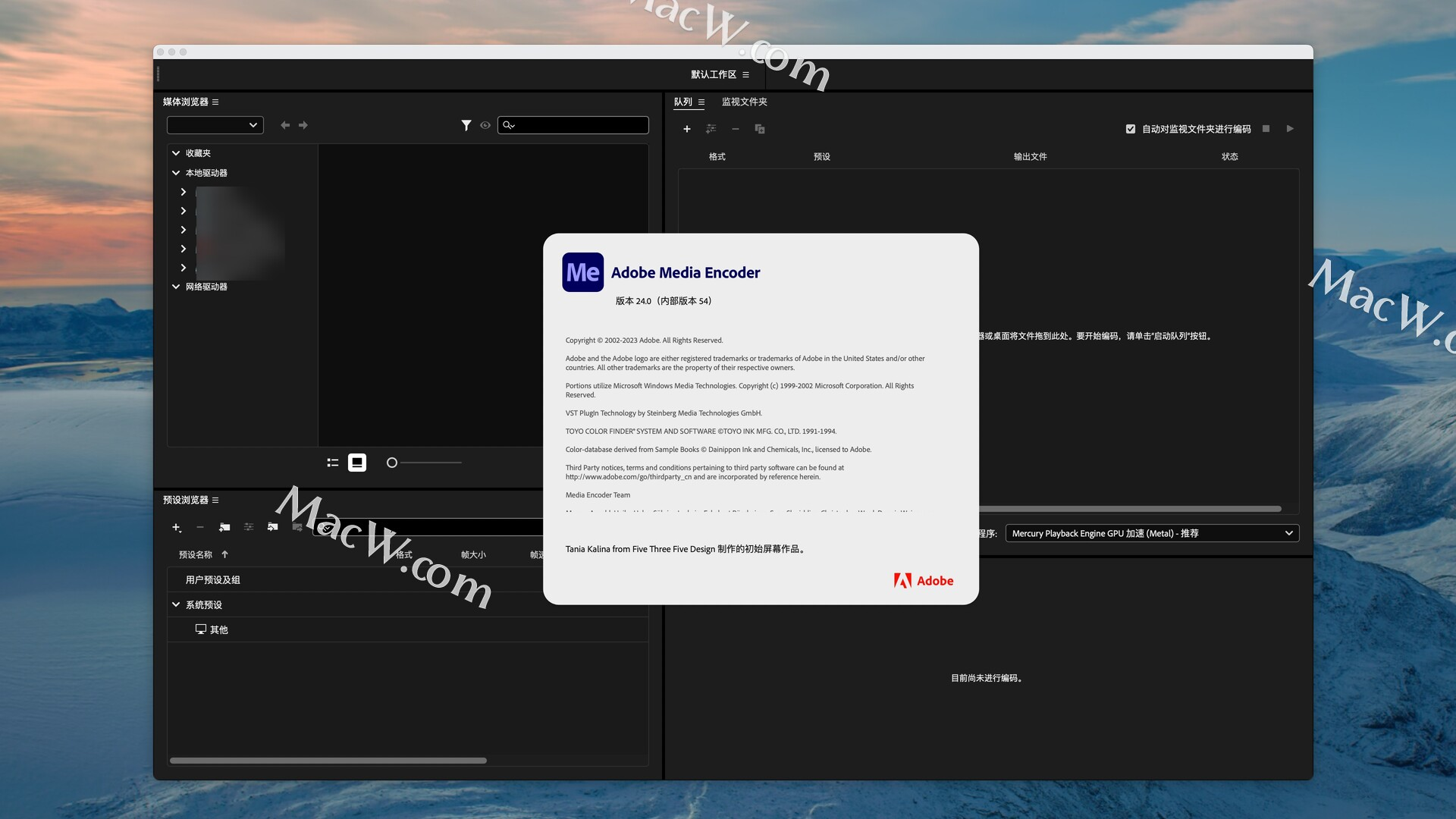1456x819 pixels.
Task: Expand the third drive under 本地驱动器
Action: click(183, 230)
